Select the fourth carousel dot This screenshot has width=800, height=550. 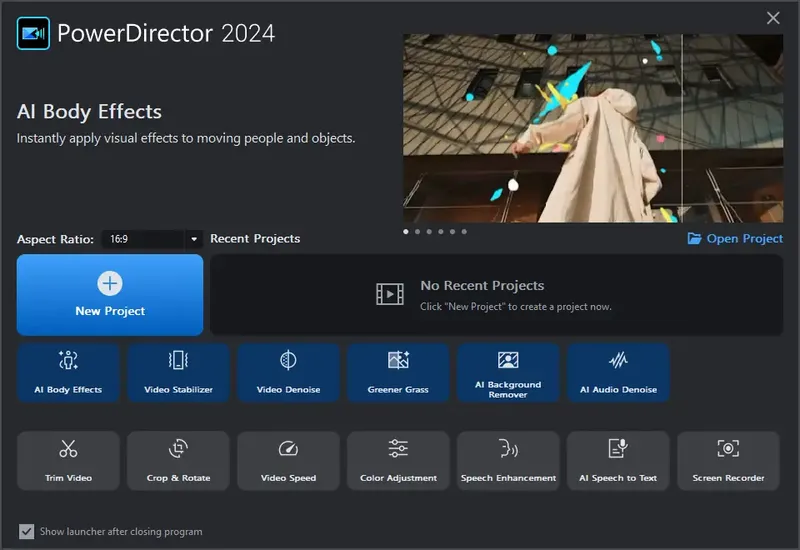[441, 232]
